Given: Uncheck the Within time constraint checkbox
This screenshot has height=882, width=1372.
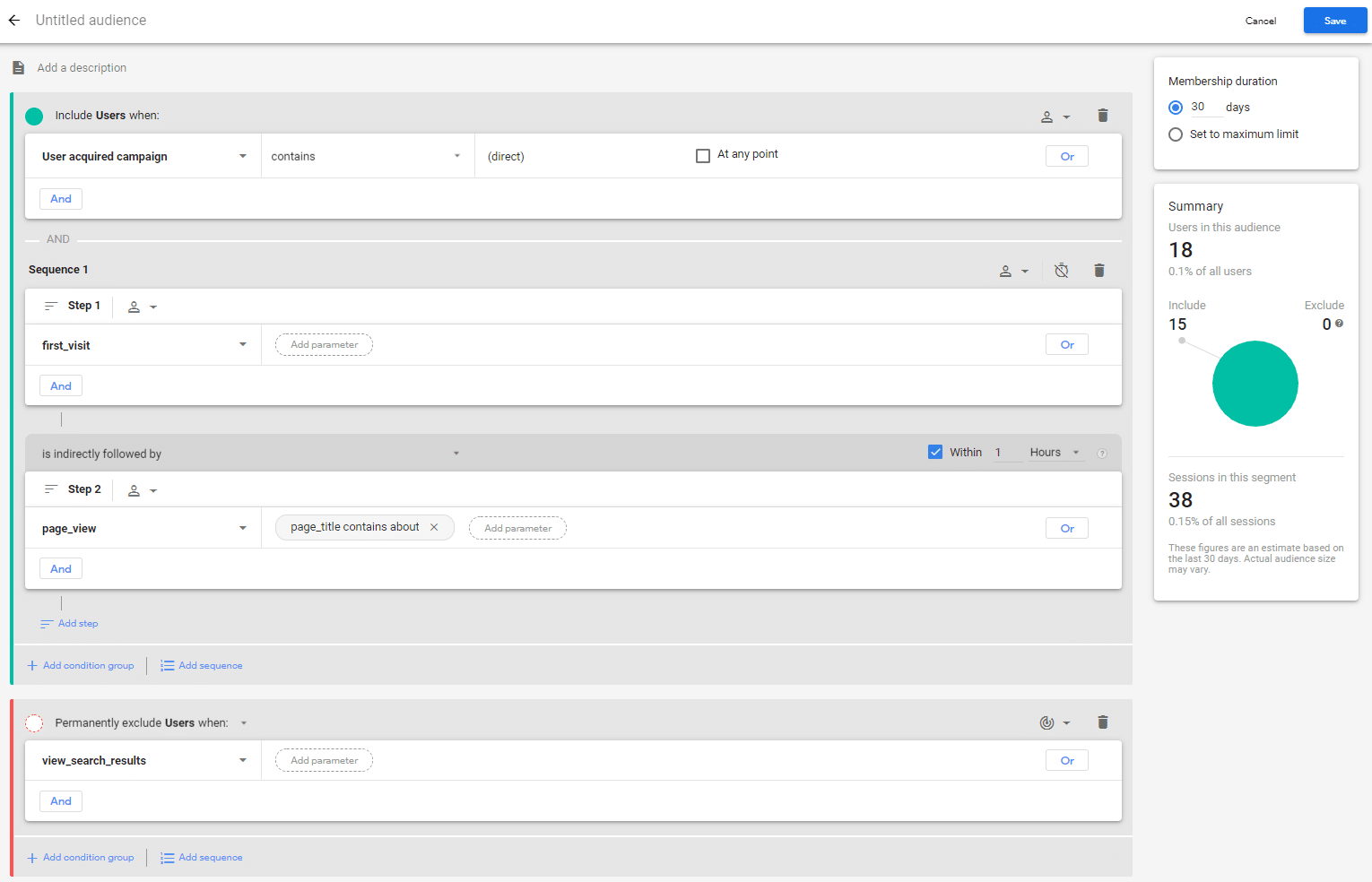Looking at the screenshot, I should click(x=935, y=452).
